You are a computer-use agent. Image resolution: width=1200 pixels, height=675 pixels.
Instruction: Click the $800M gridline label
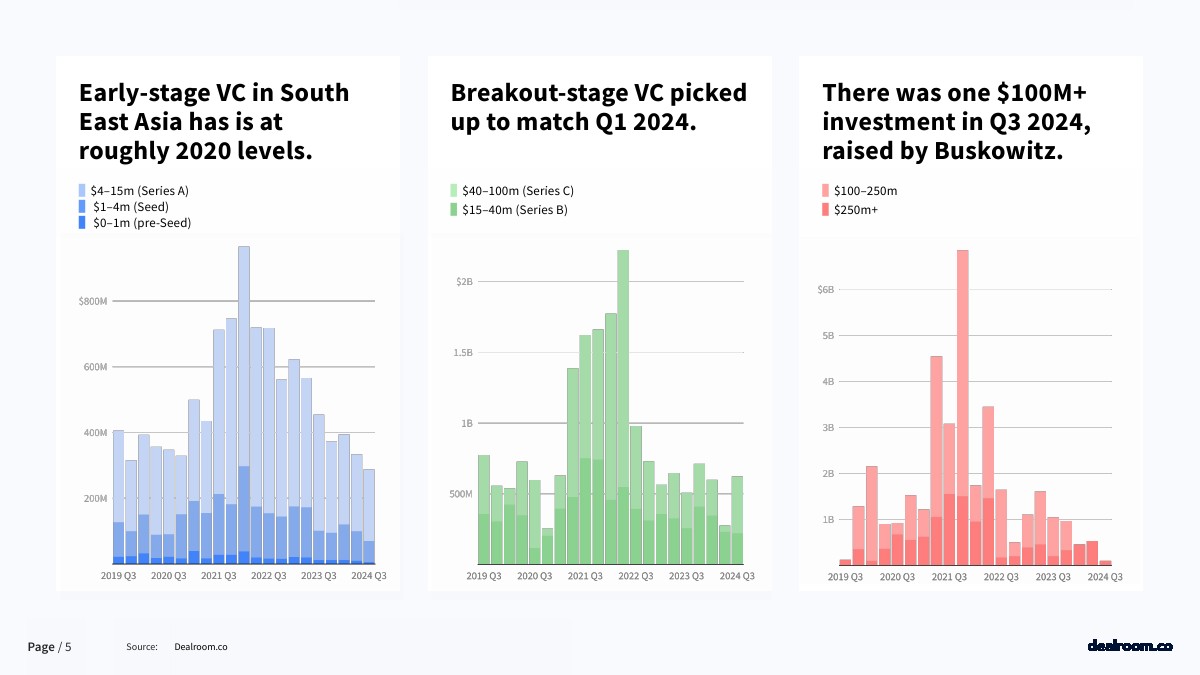92,301
